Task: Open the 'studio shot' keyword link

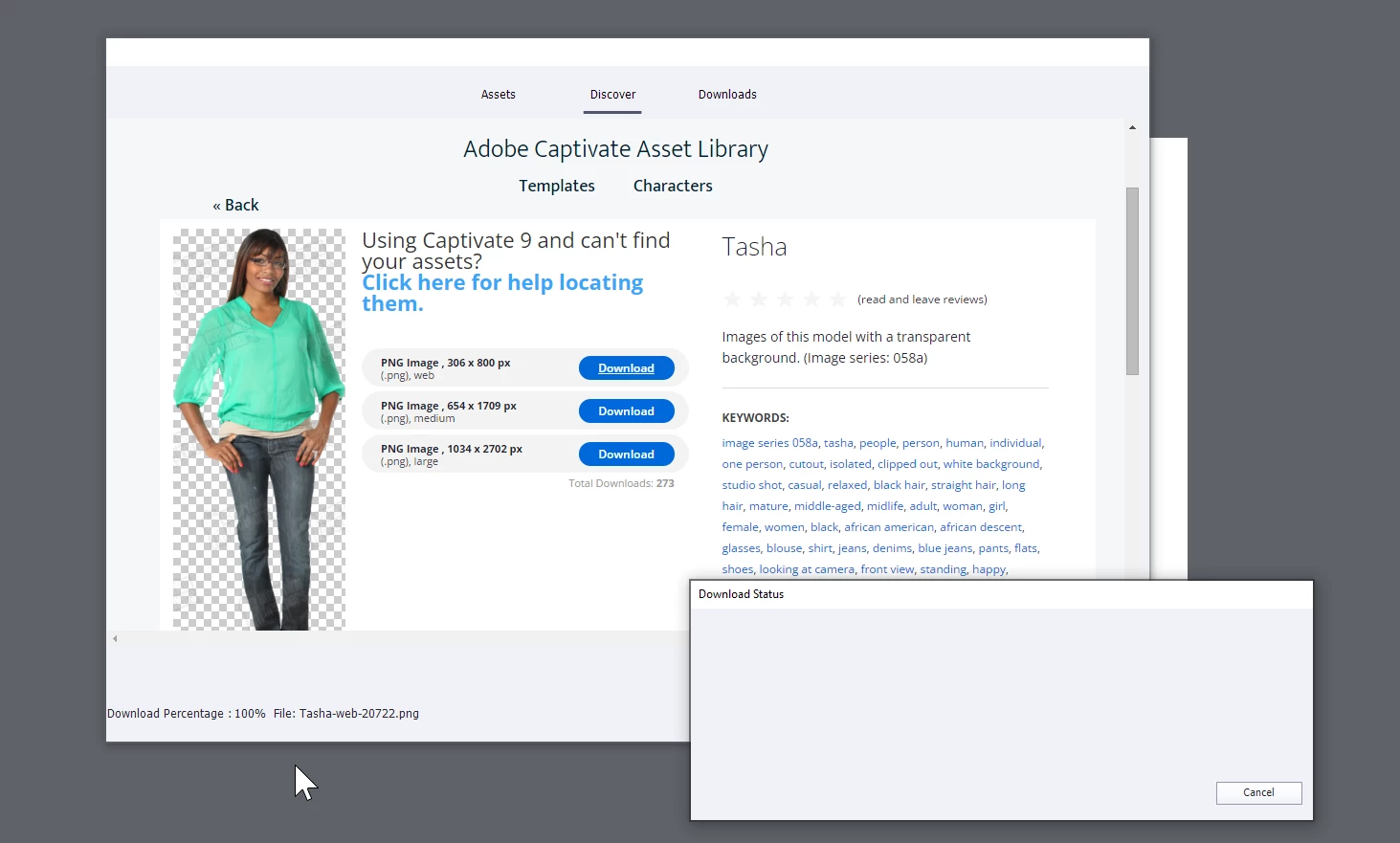Action: pos(751,485)
